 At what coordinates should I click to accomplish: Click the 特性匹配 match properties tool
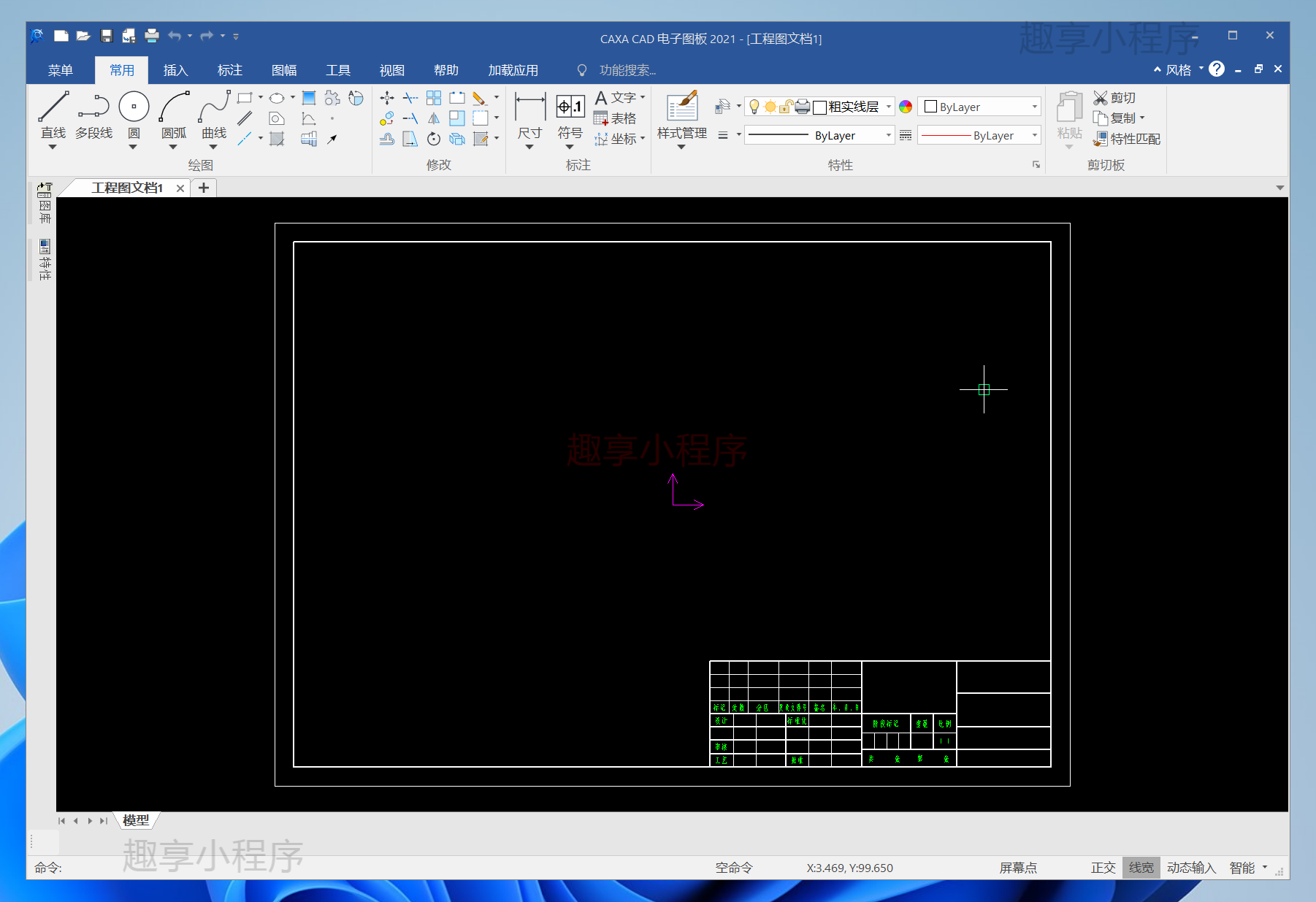tap(1126, 138)
